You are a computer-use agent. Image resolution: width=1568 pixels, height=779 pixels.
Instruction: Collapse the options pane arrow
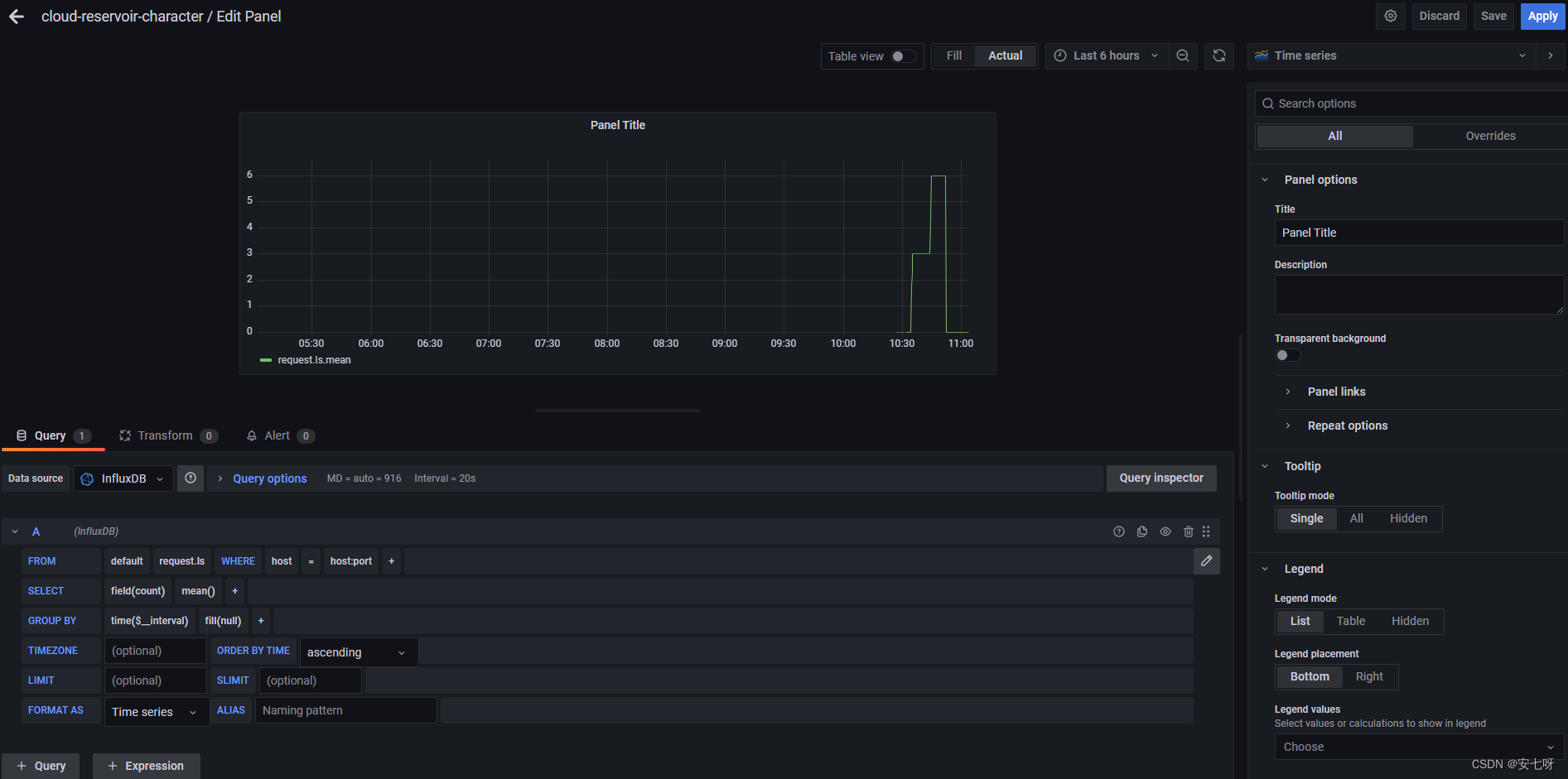[x=1551, y=55]
